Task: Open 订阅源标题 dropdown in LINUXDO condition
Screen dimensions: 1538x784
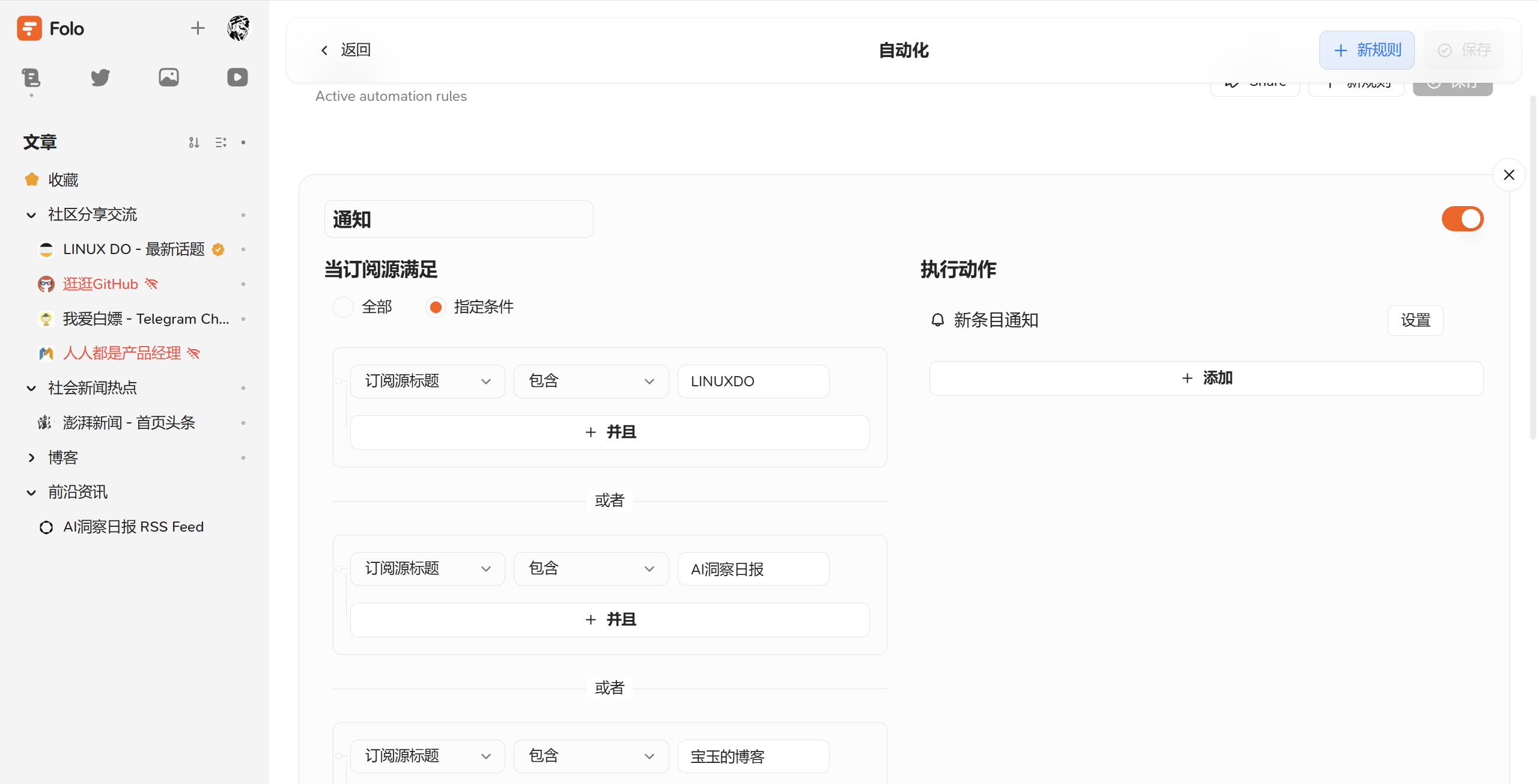Action: point(428,381)
